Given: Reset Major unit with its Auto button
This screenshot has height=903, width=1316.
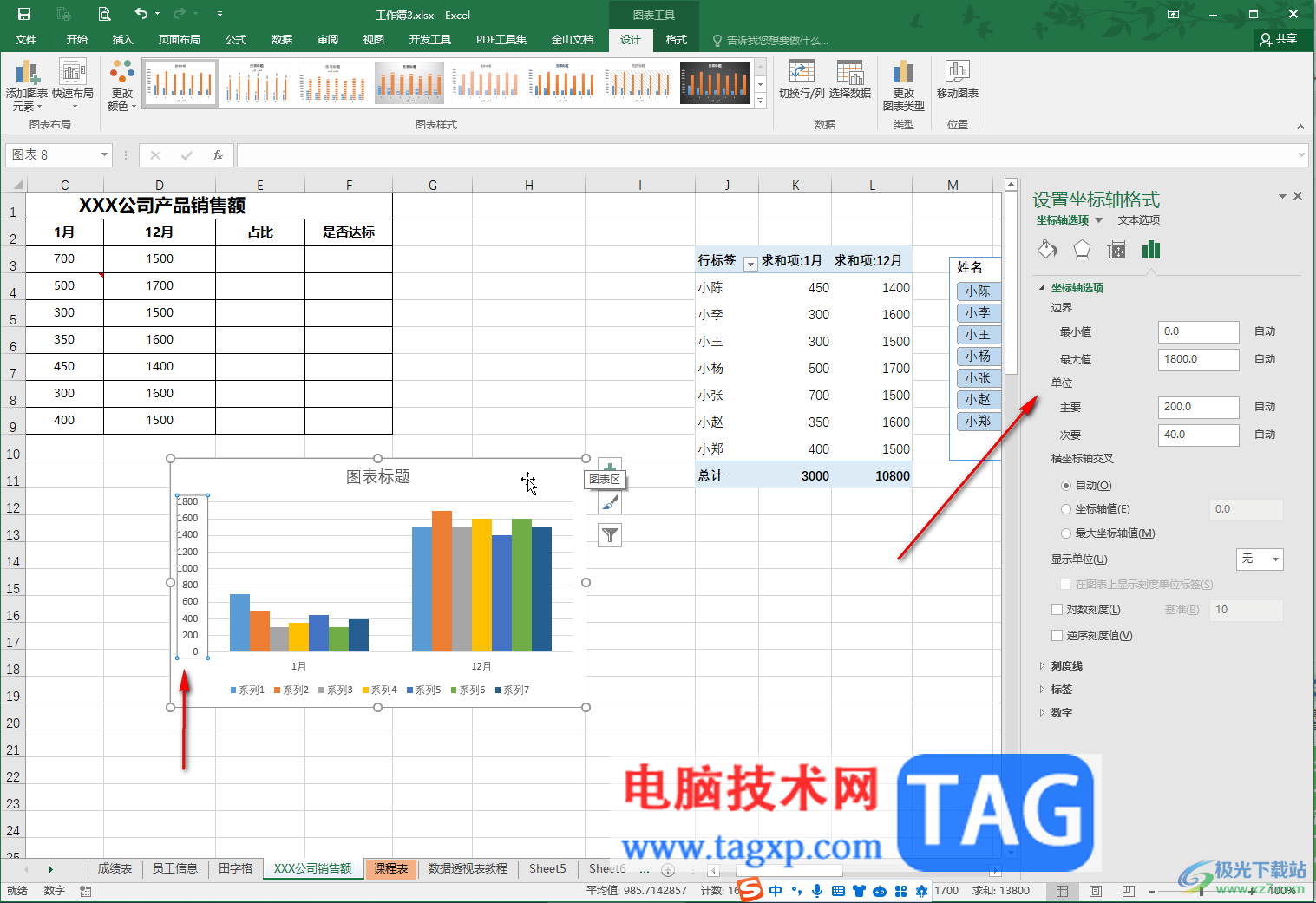Looking at the screenshot, I should 1265,407.
